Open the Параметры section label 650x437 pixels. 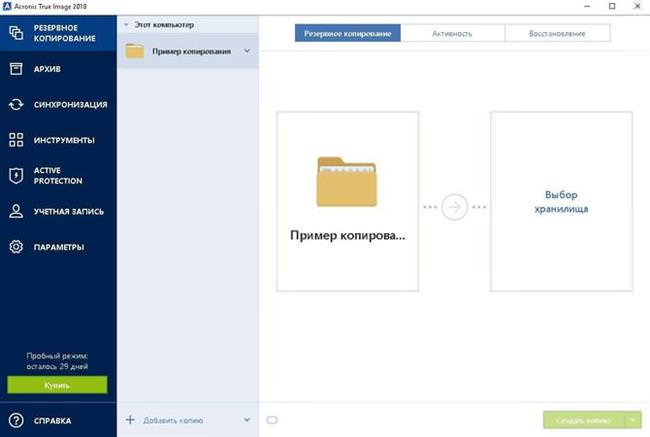click(59, 247)
